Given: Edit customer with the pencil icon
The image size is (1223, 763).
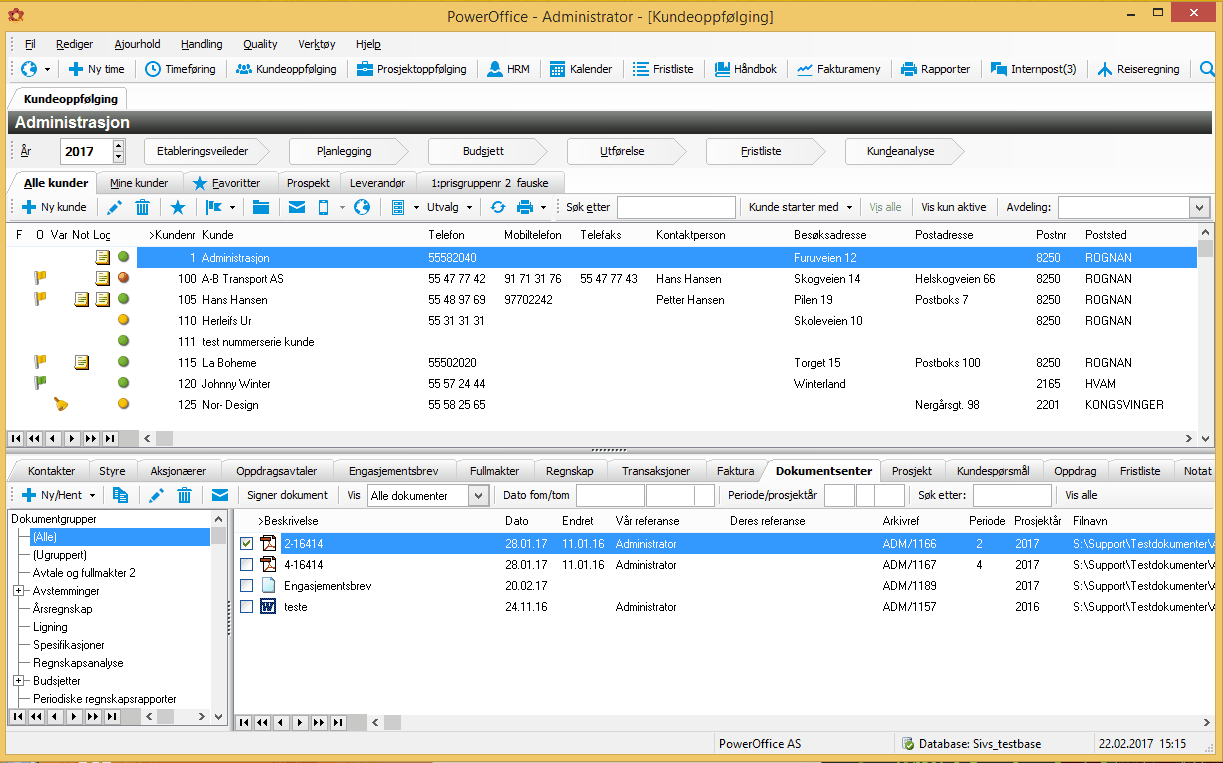Looking at the screenshot, I should [114, 207].
